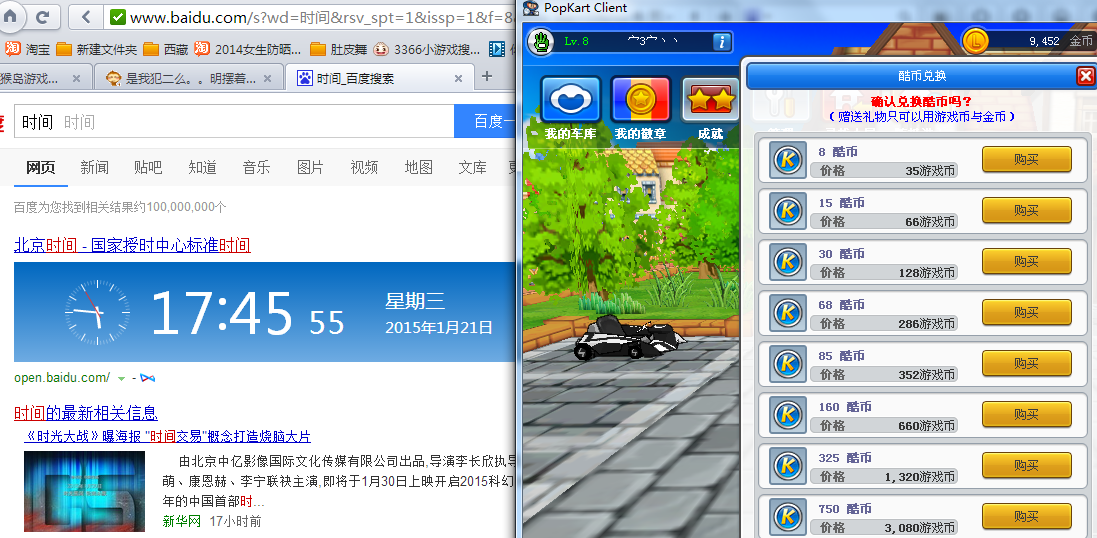The width and height of the screenshot is (1097, 538).
Task: Buy the 15 酷币 package
Action: (1026, 211)
